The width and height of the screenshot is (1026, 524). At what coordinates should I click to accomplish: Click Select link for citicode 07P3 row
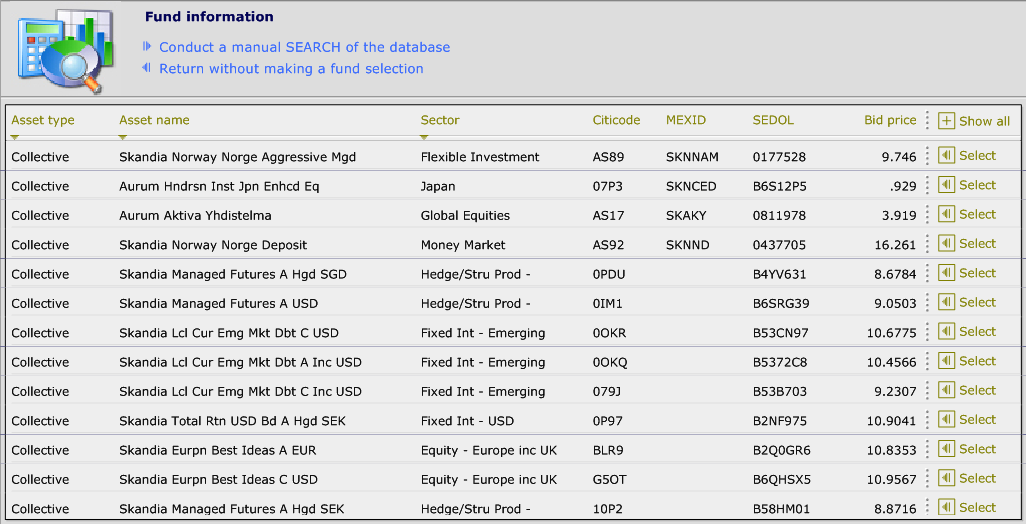pos(978,185)
